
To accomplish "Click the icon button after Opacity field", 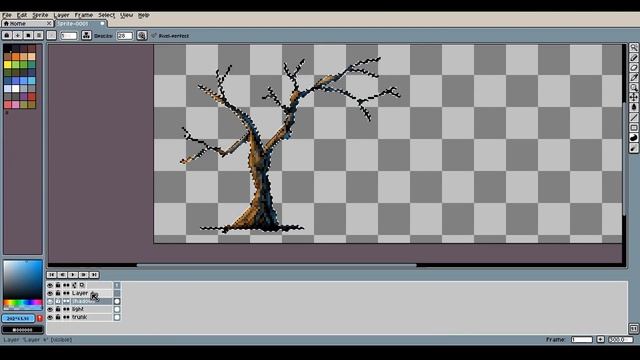I will [x=142, y=36].
